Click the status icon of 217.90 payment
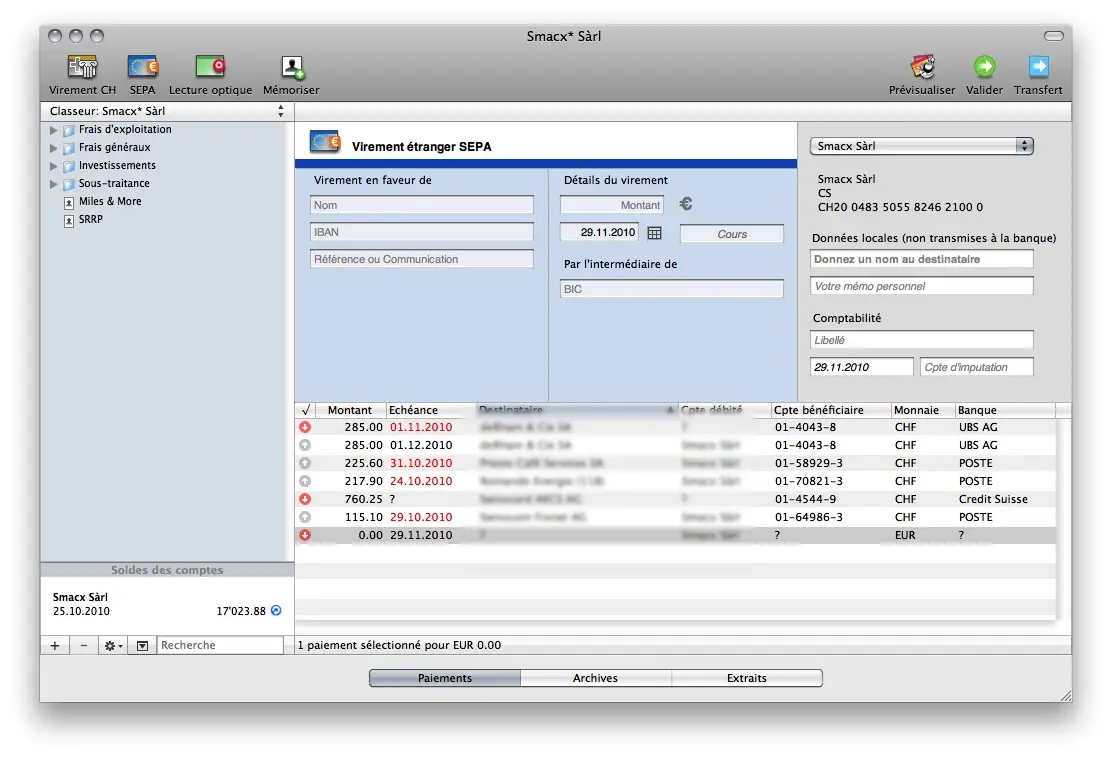This screenshot has width=1112, height=757. tap(305, 481)
